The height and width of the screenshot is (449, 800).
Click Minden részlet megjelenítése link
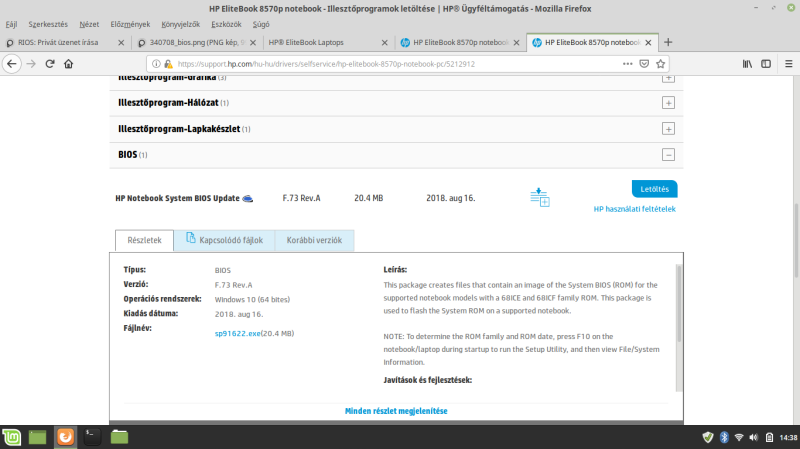tap(396, 411)
